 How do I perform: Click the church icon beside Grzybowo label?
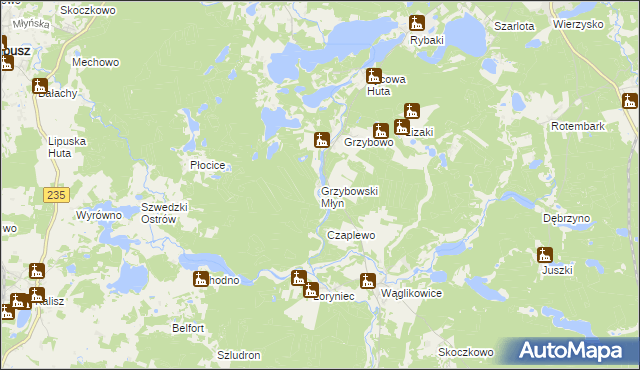click(x=381, y=131)
